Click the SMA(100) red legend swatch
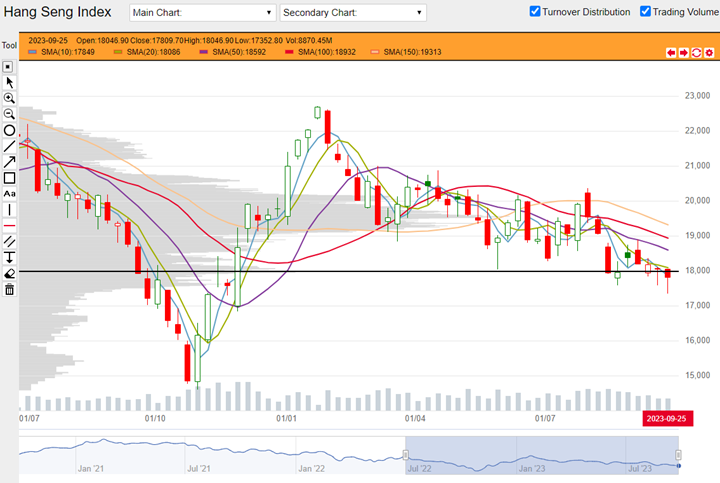 tap(289, 52)
